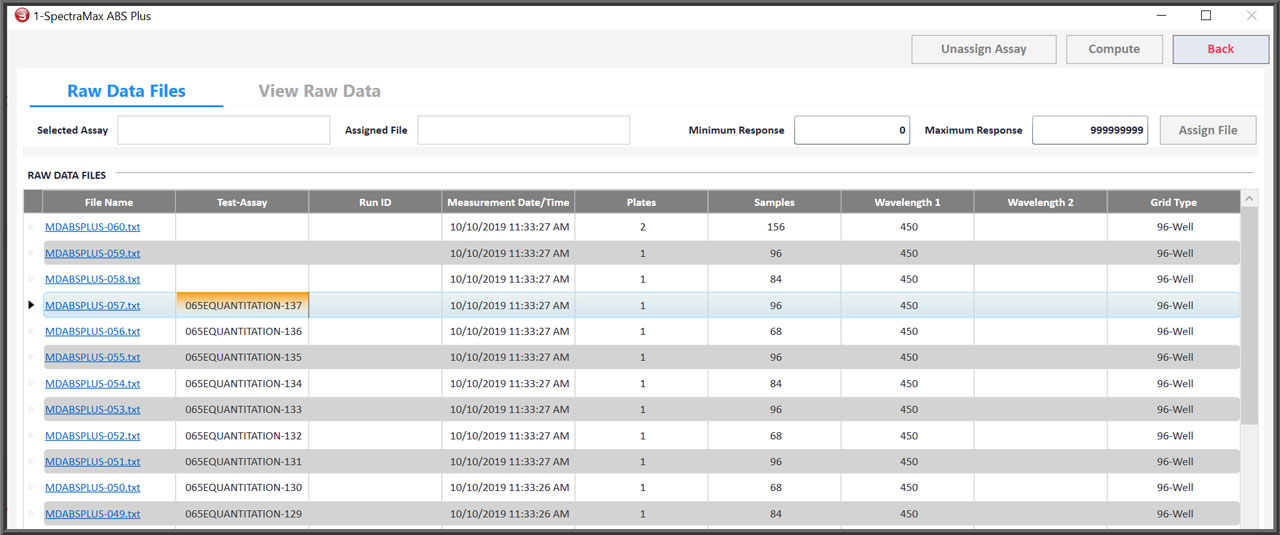
Task: Select the 065EQUANTITATION-137 test-assay cell
Action: [x=242, y=305]
